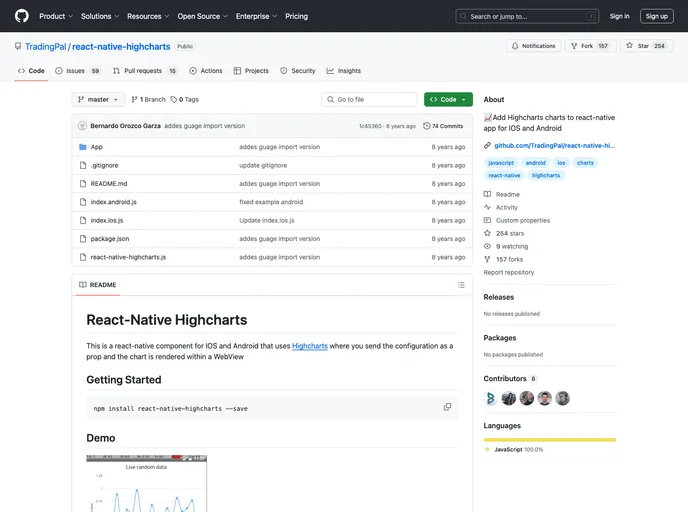The width and height of the screenshot is (688, 512).
Task: Click the Sign up button
Action: pos(656,16)
